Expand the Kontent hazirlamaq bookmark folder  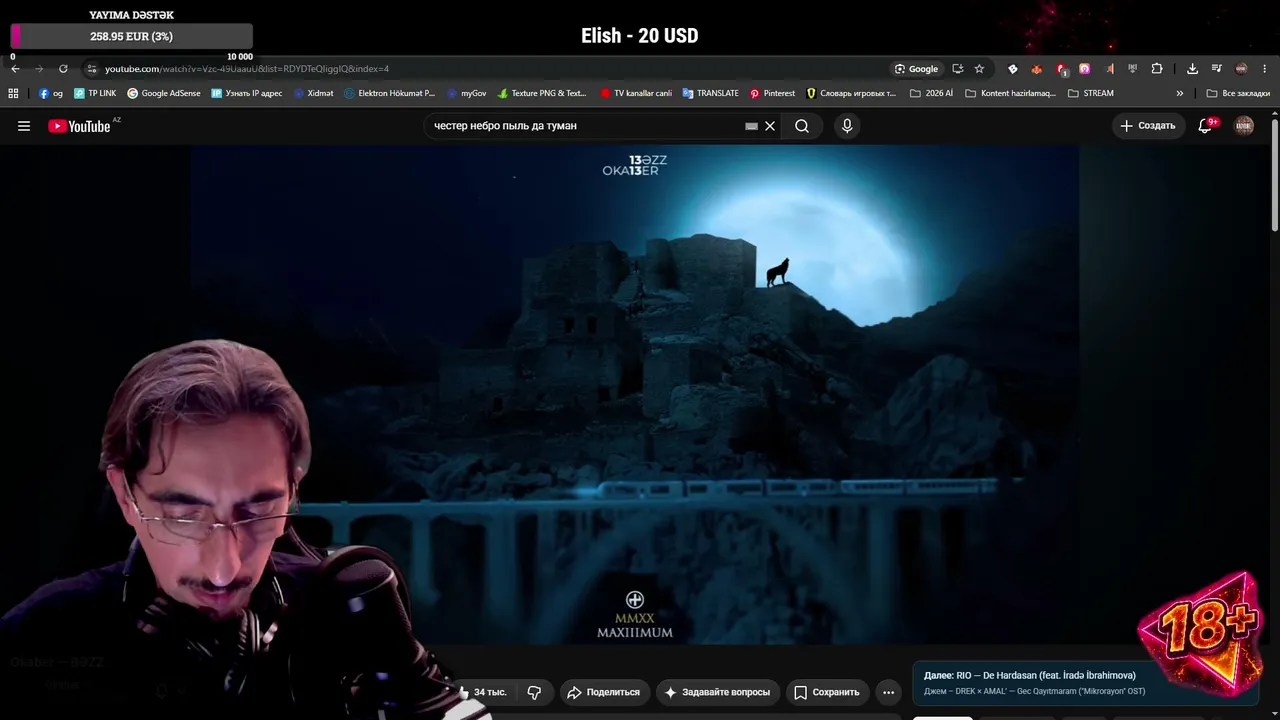click(x=1011, y=93)
